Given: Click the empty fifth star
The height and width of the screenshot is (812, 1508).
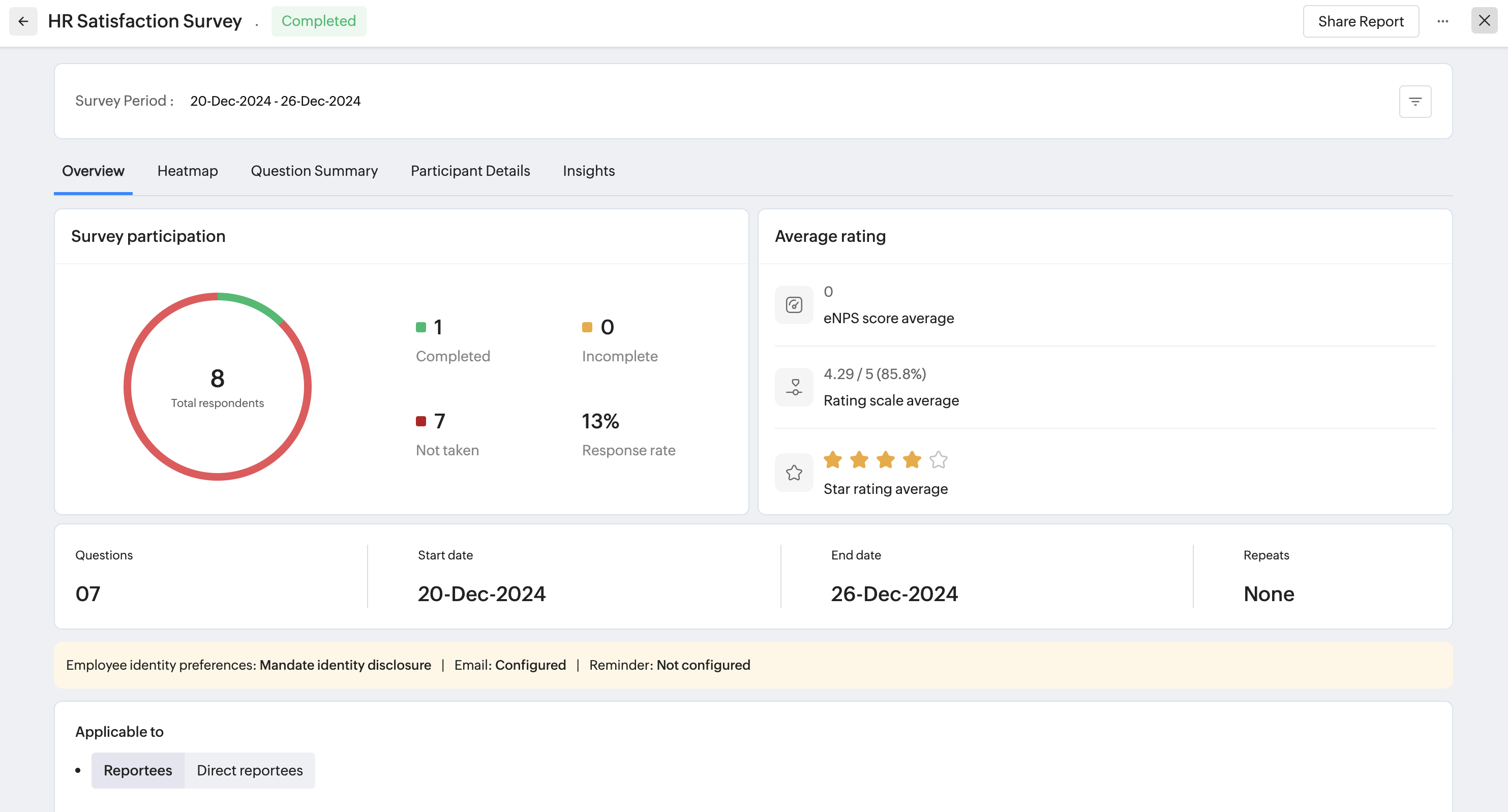Looking at the screenshot, I should click(x=938, y=460).
